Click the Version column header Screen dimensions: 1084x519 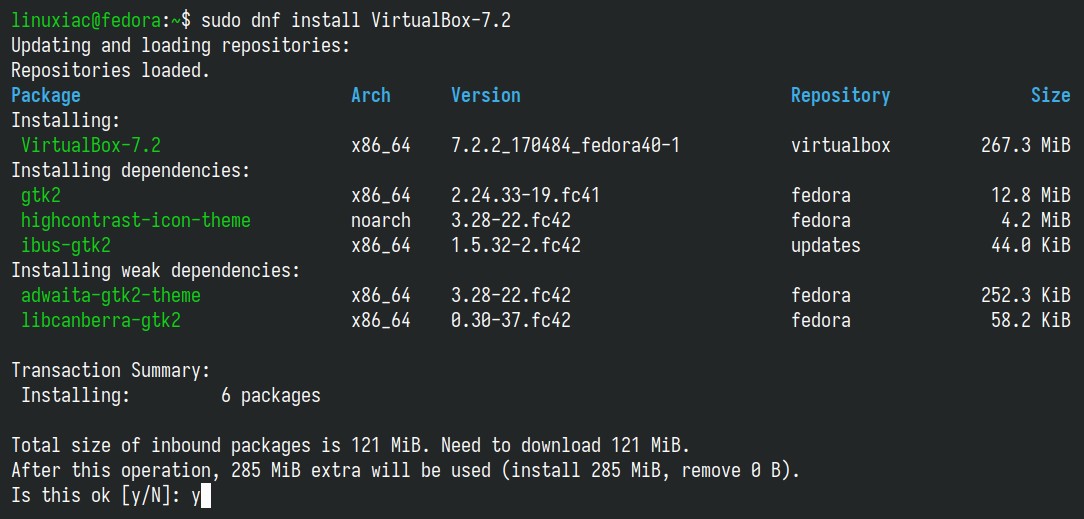click(x=486, y=95)
